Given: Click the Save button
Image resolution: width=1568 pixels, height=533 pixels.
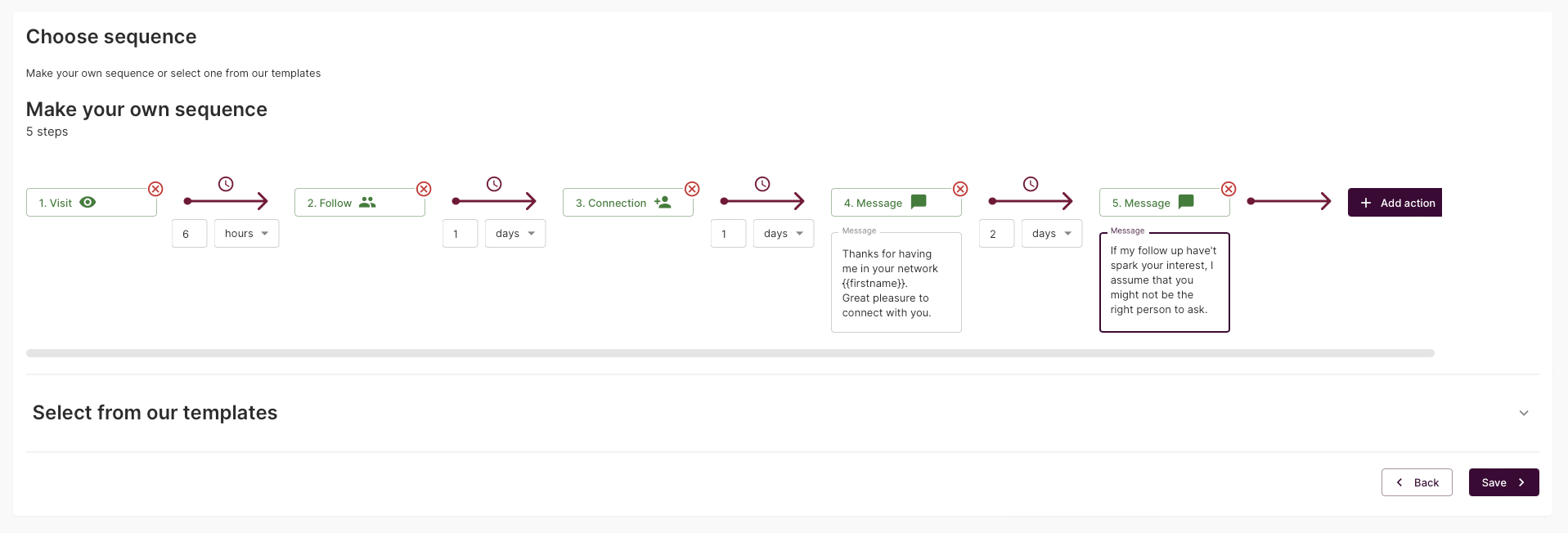Looking at the screenshot, I should pyautogui.click(x=1503, y=482).
